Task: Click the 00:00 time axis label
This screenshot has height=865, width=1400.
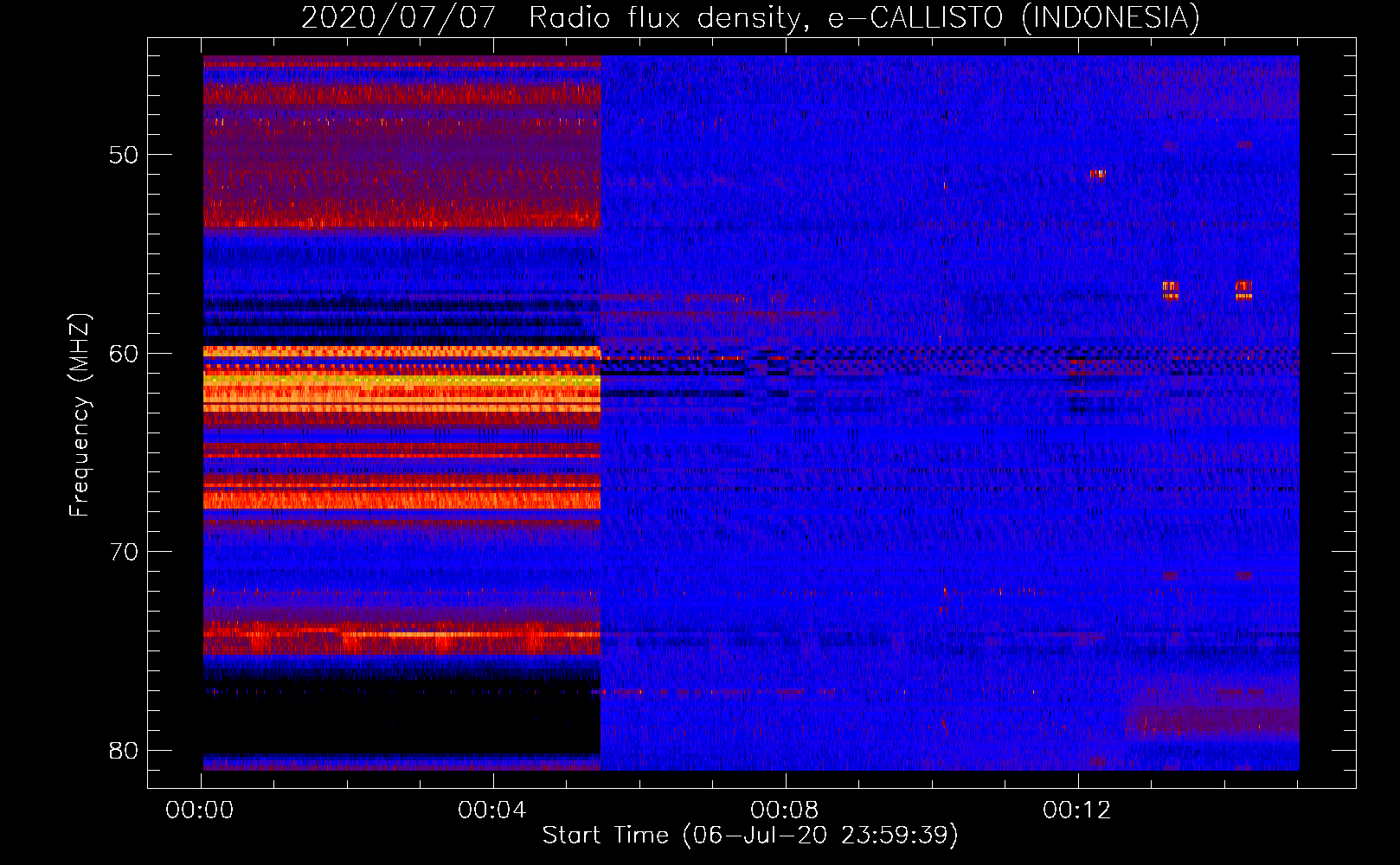Action: 200,810
